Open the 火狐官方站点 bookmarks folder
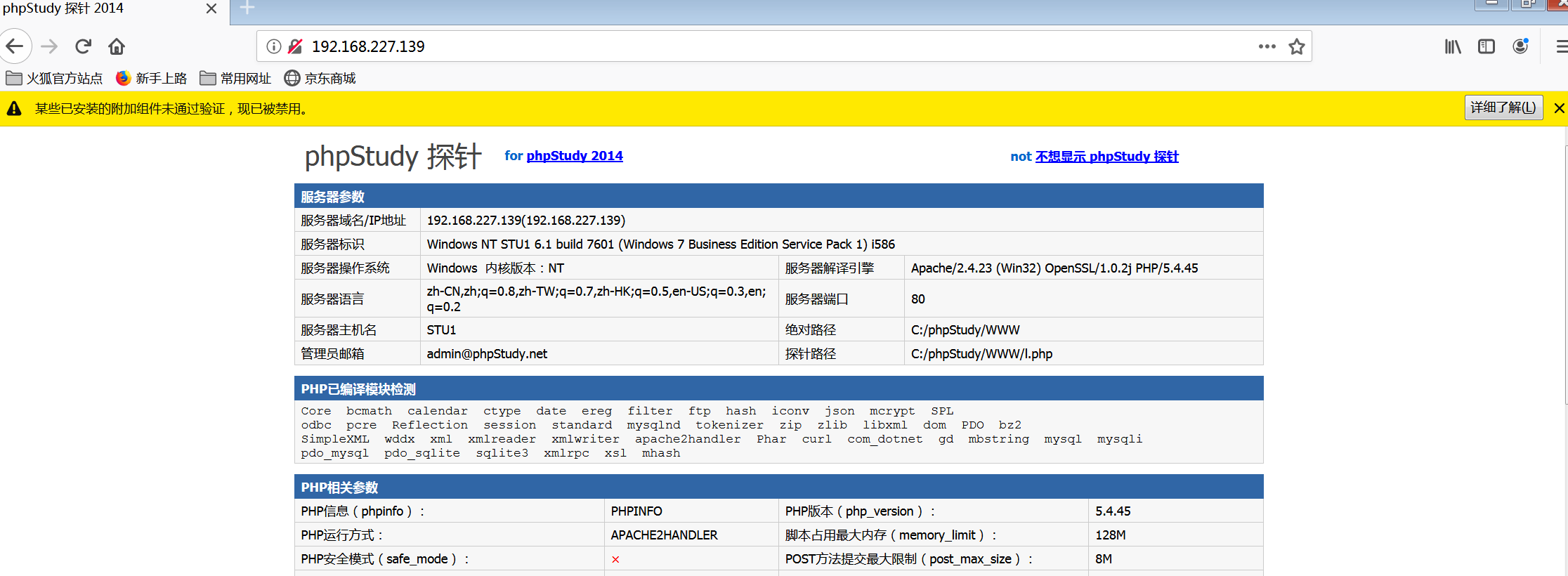The image size is (1568, 576). click(54, 78)
